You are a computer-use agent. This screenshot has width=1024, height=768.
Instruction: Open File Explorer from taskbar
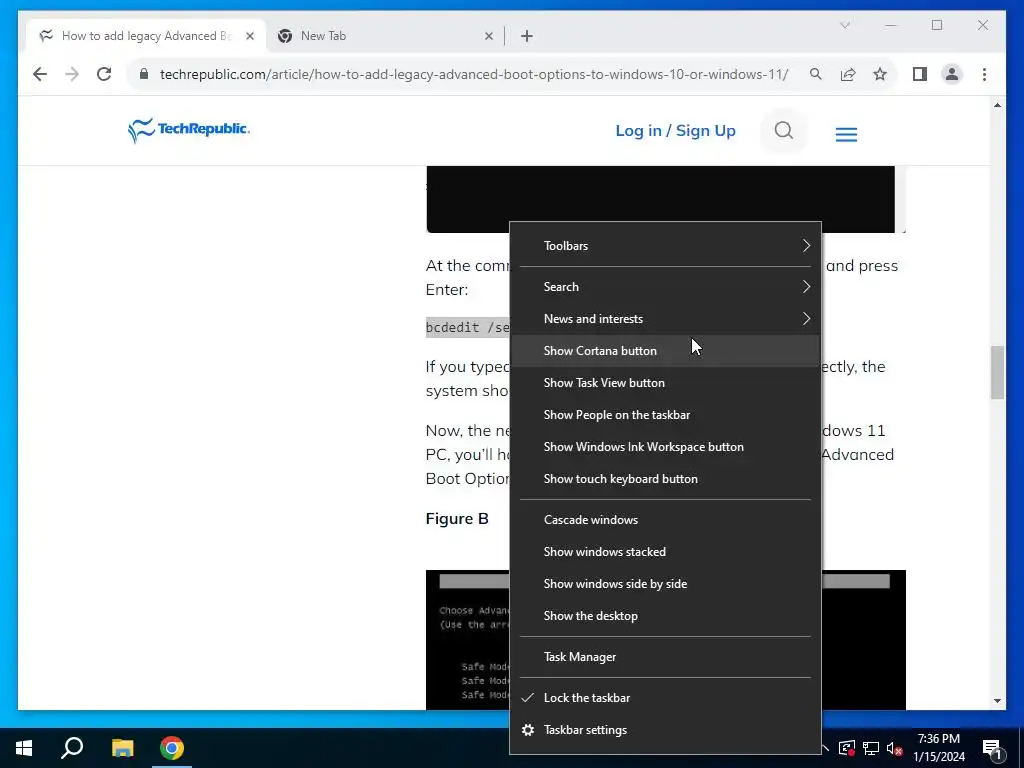pyautogui.click(x=122, y=748)
